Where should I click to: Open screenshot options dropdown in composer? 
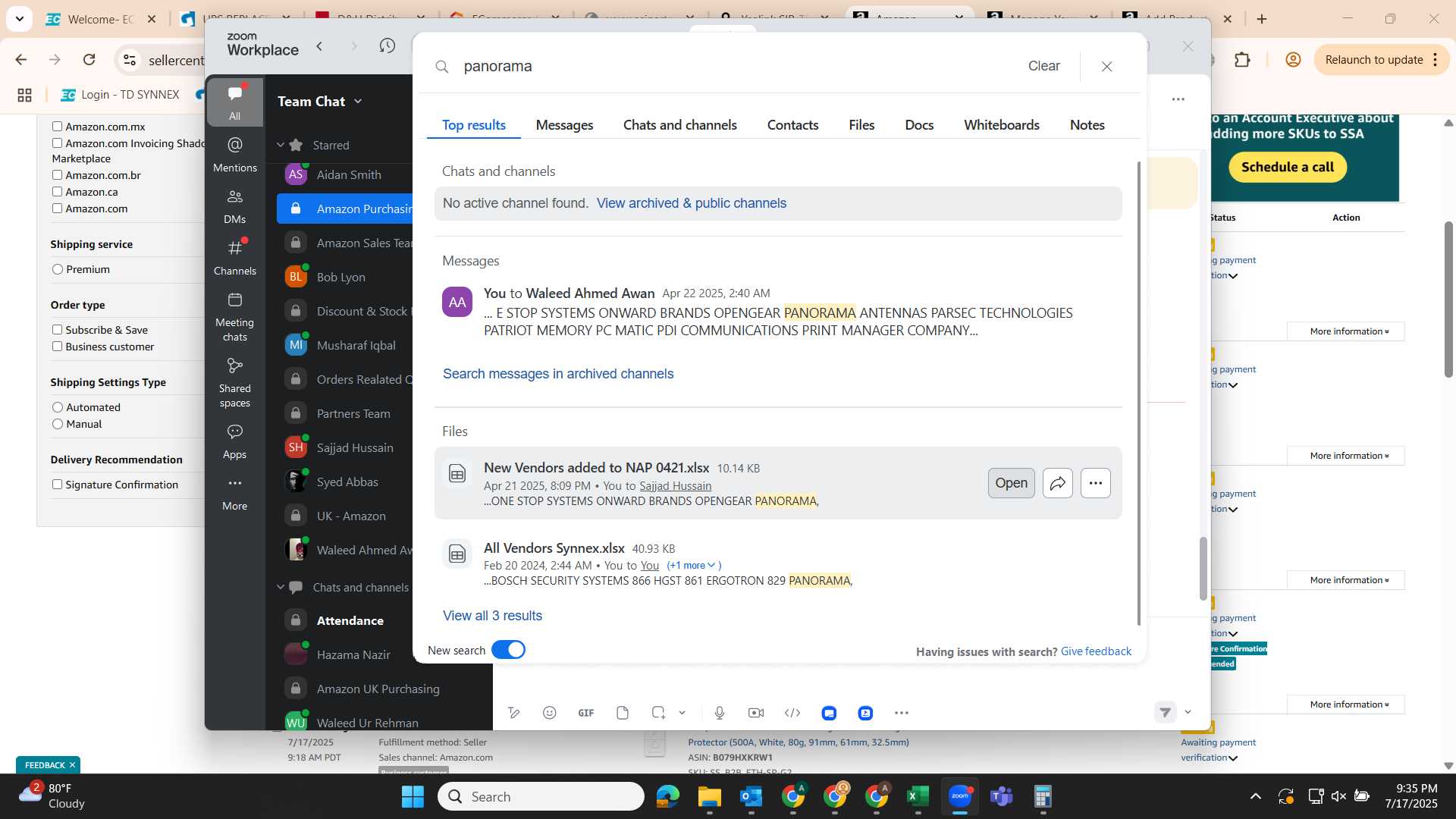click(682, 713)
